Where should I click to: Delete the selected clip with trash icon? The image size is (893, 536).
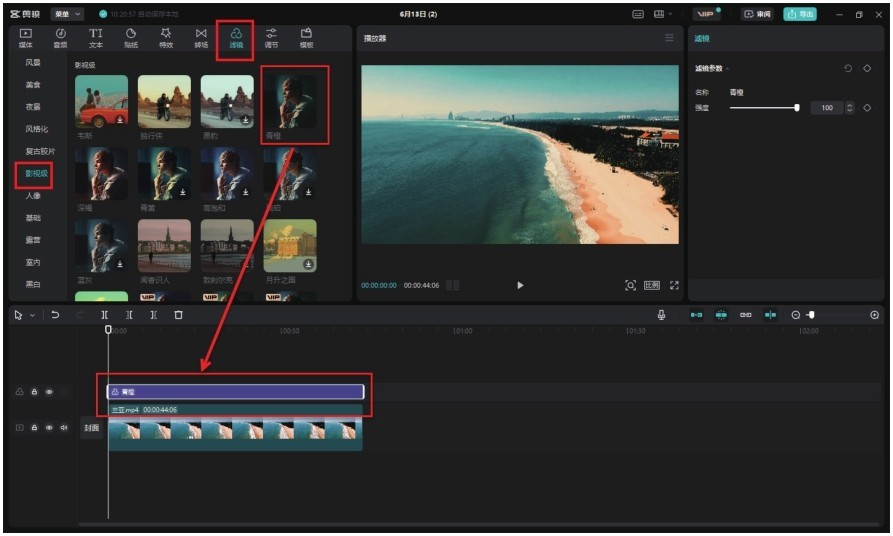(x=178, y=314)
